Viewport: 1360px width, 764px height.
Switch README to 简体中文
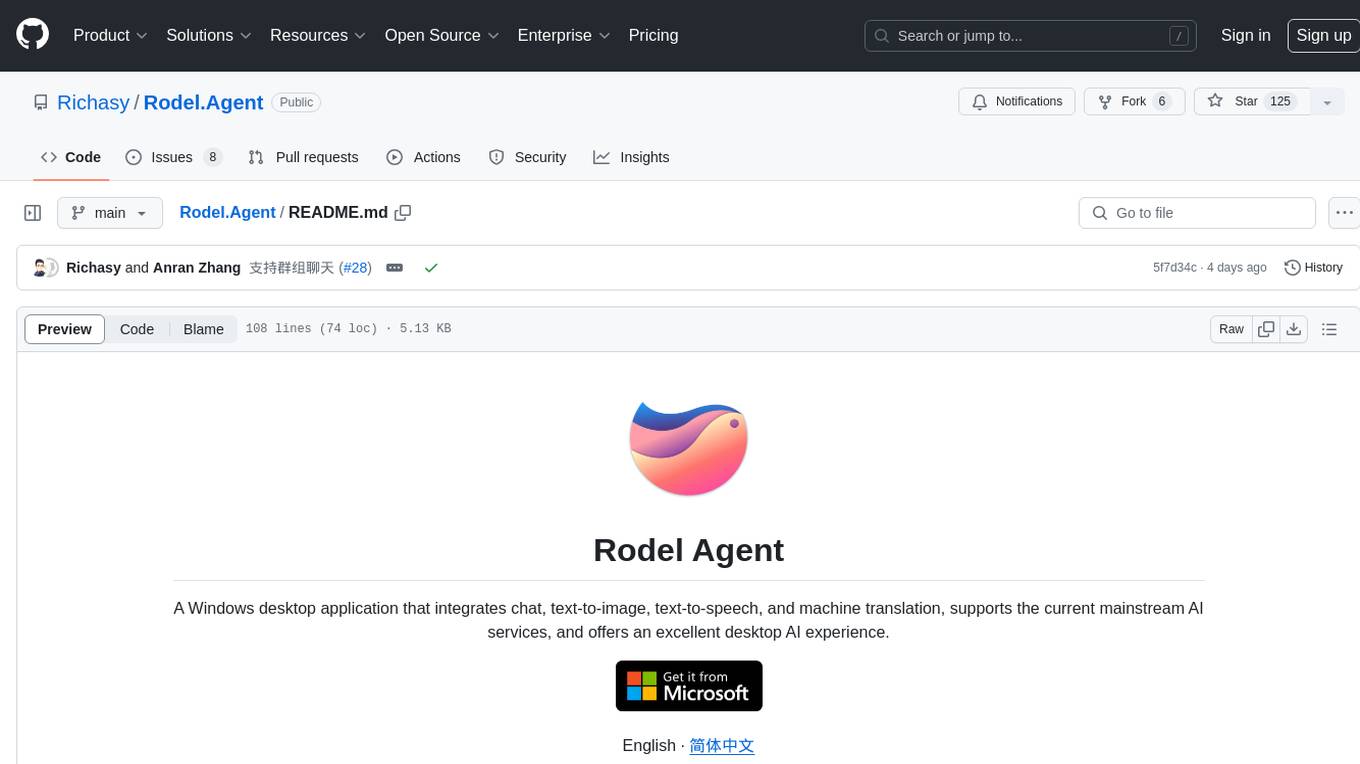click(x=722, y=745)
